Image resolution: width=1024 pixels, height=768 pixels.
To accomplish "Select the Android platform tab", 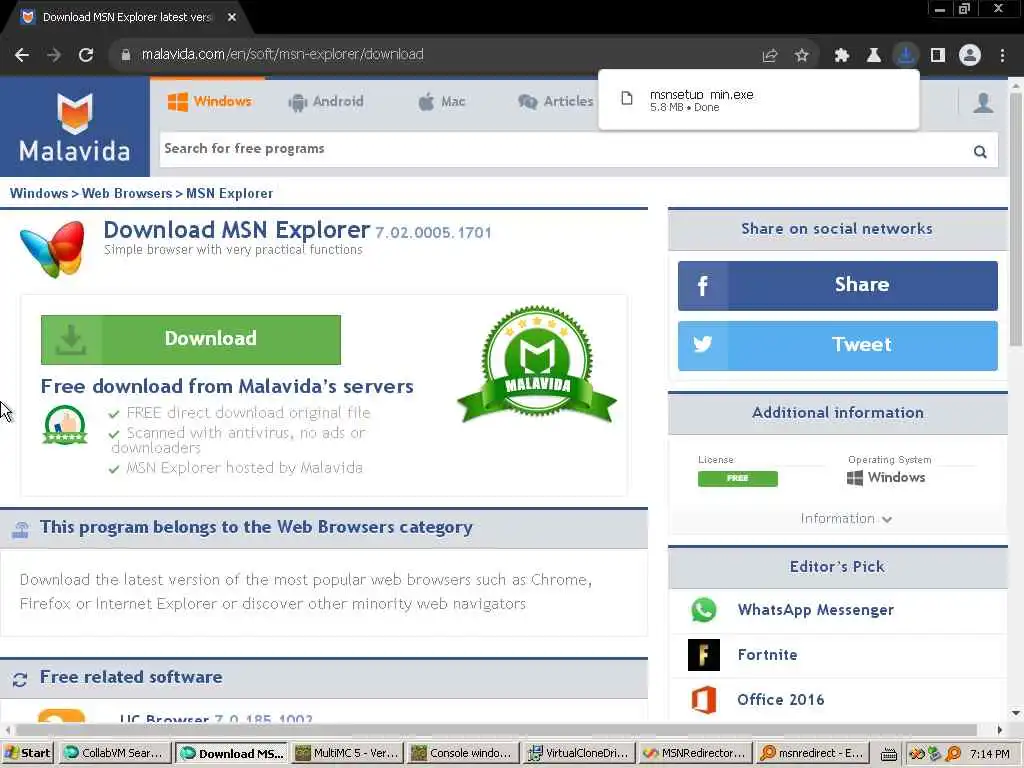I will 326,101.
